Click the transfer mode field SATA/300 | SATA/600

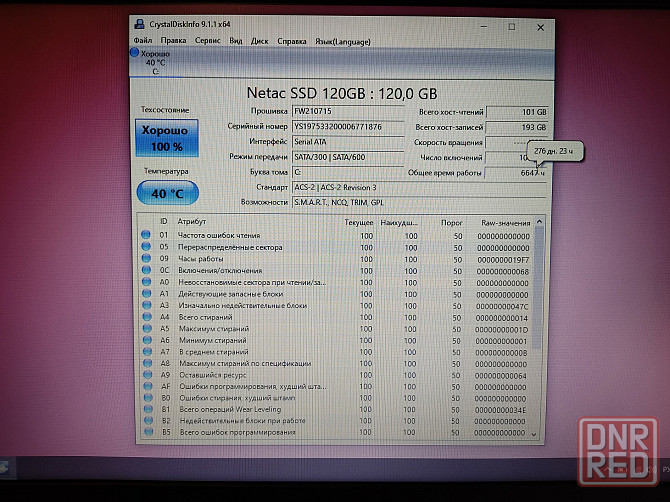pyautogui.click(x=348, y=157)
